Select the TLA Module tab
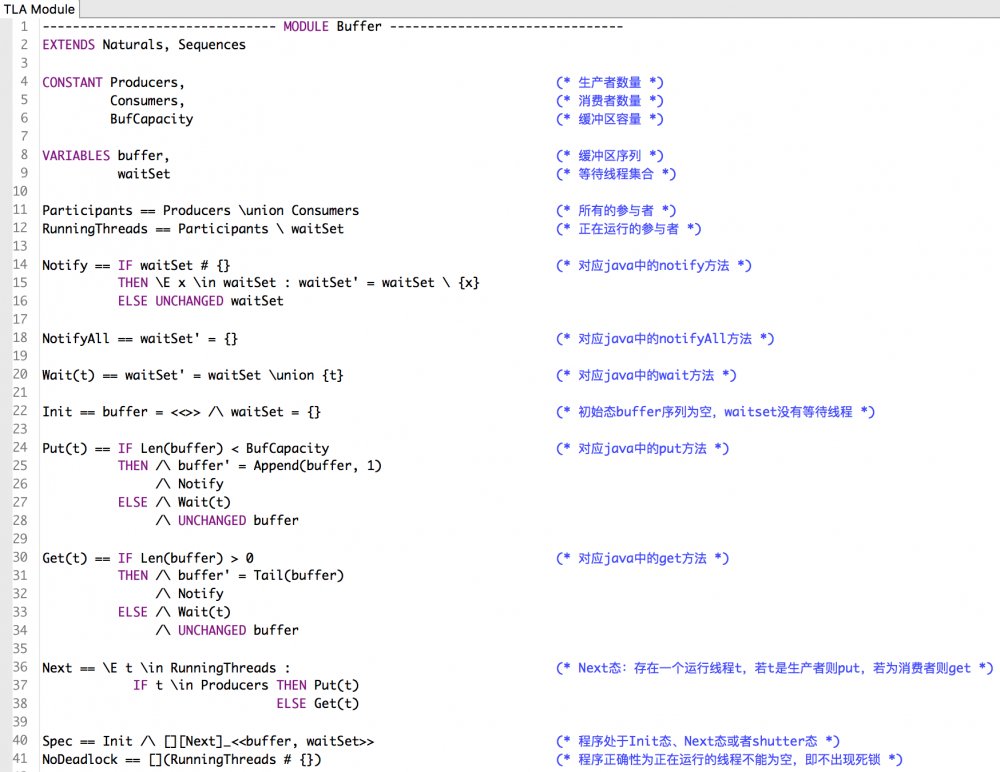The height and width of the screenshot is (772, 1000). tap(40, 9)
